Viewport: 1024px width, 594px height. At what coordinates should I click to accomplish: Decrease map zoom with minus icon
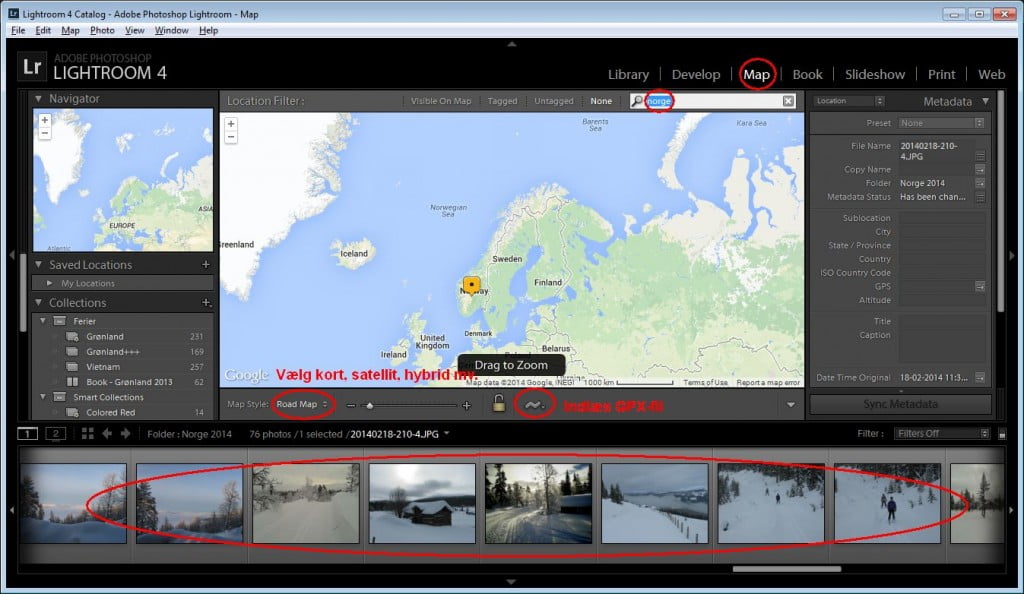pyautogui.click(x=351, y=405)
